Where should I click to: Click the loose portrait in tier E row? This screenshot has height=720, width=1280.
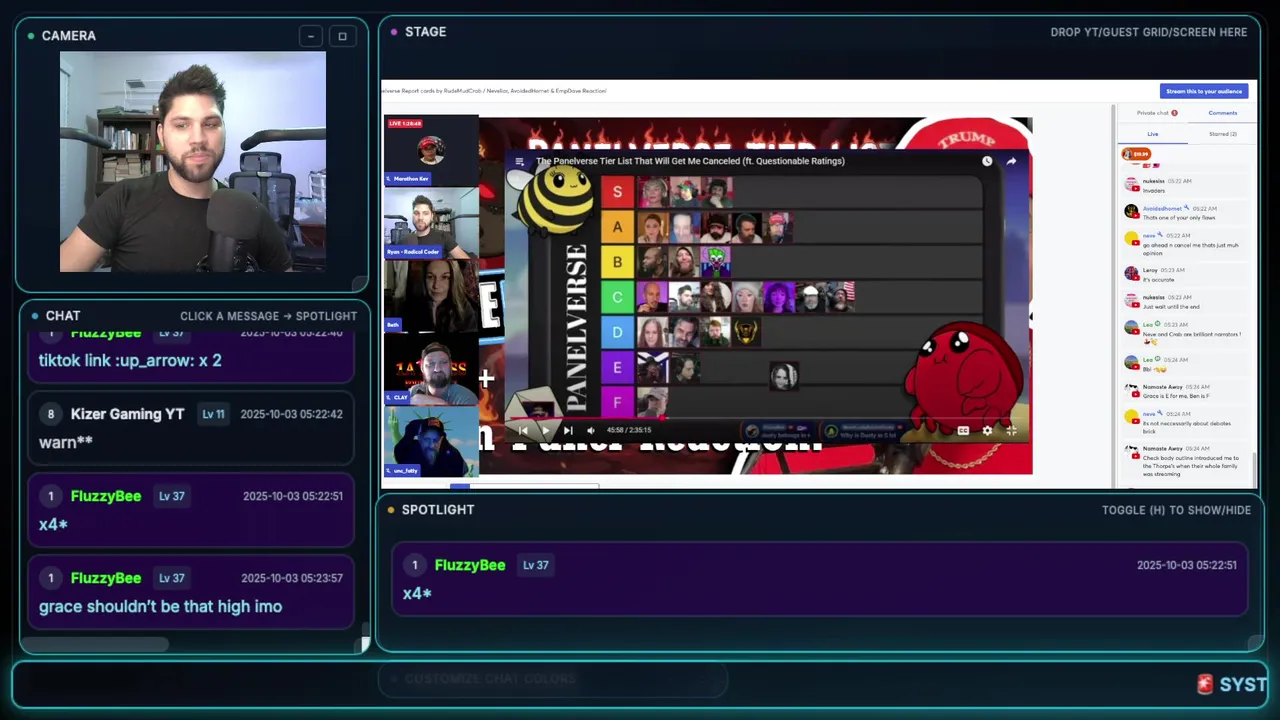point(784,376)
